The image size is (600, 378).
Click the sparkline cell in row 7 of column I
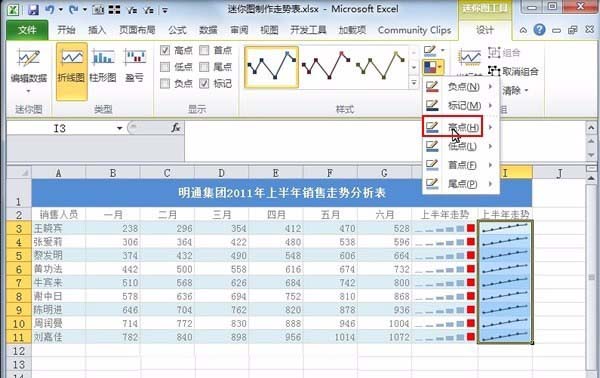coord(505,283)
